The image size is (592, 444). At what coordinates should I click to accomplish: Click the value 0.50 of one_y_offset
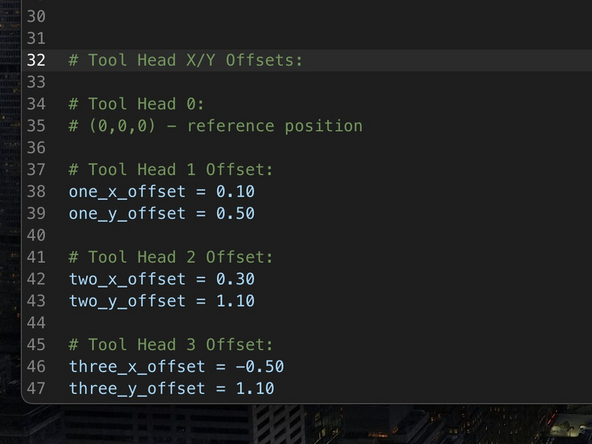click(236, 213)
